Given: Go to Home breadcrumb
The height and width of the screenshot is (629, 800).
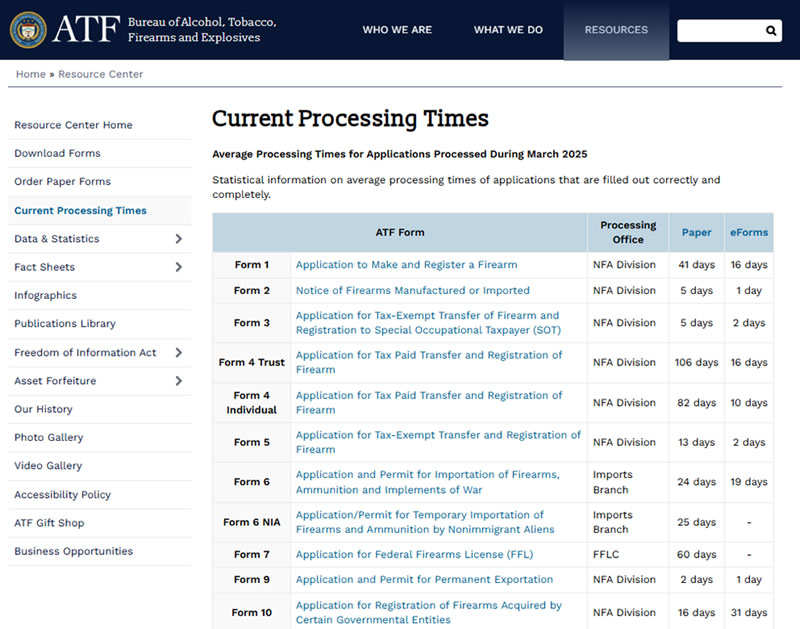Looking at the screenshot, I should tap(31, 74).
